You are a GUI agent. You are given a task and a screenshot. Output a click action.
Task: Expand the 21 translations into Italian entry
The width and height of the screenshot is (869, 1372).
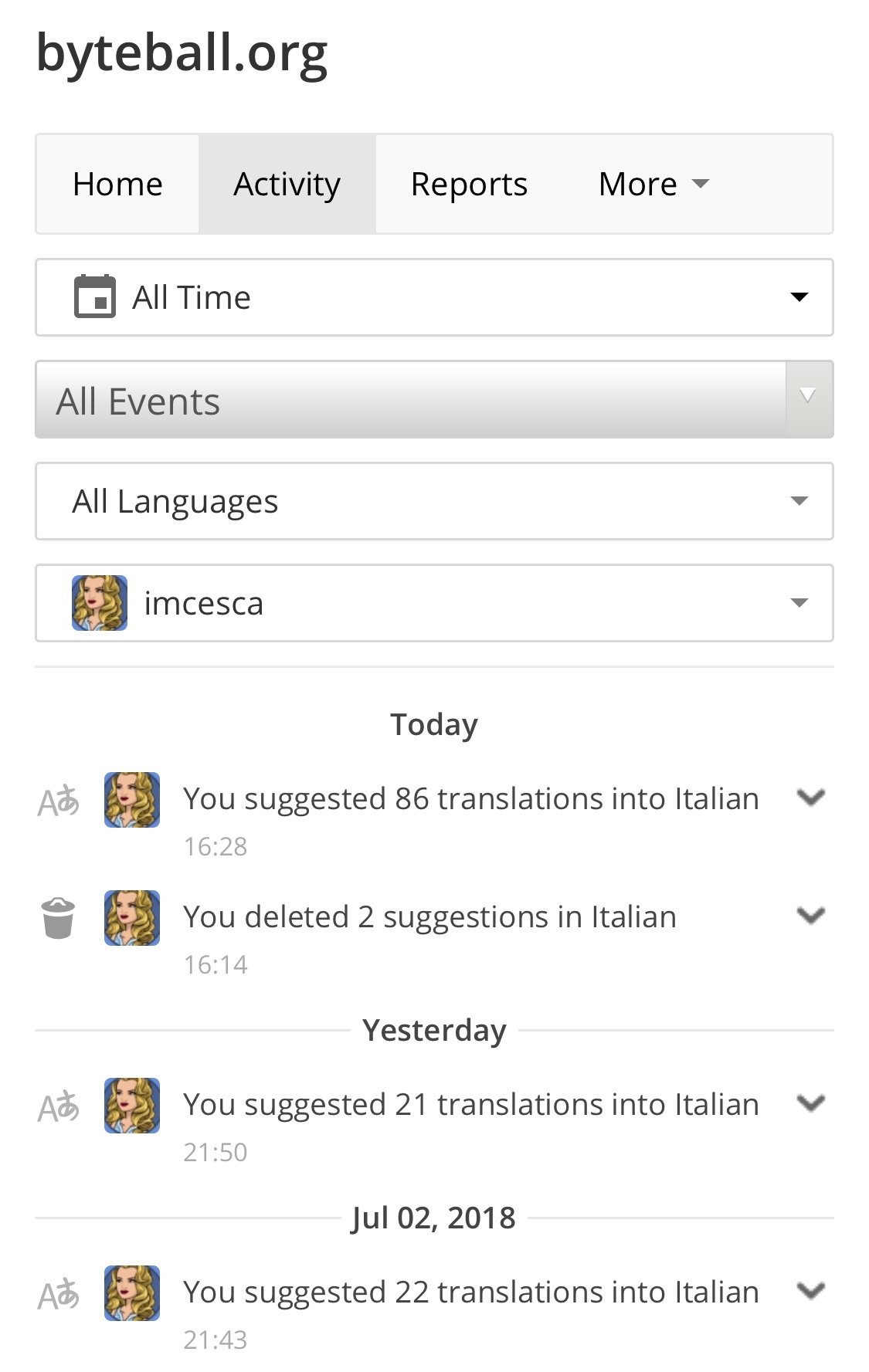(x=811, y=1103)
